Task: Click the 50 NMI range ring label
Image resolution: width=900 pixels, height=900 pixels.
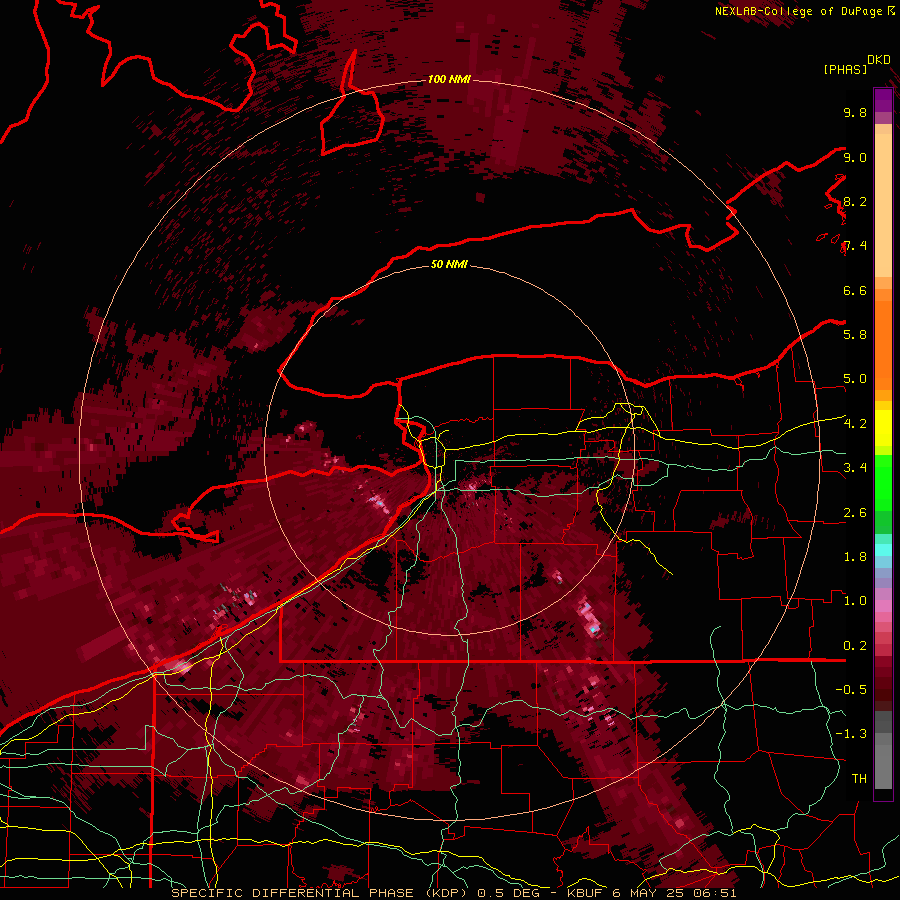Action: 449,264
